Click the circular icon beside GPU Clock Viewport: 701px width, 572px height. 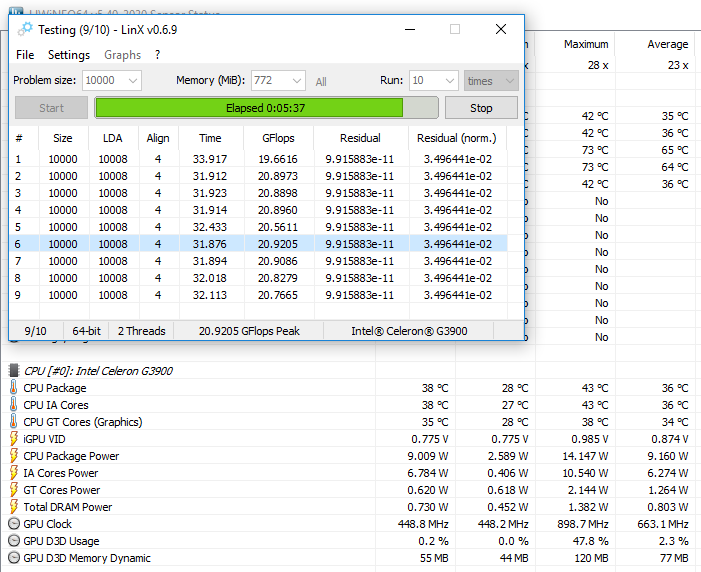click(x=14, y=524)
